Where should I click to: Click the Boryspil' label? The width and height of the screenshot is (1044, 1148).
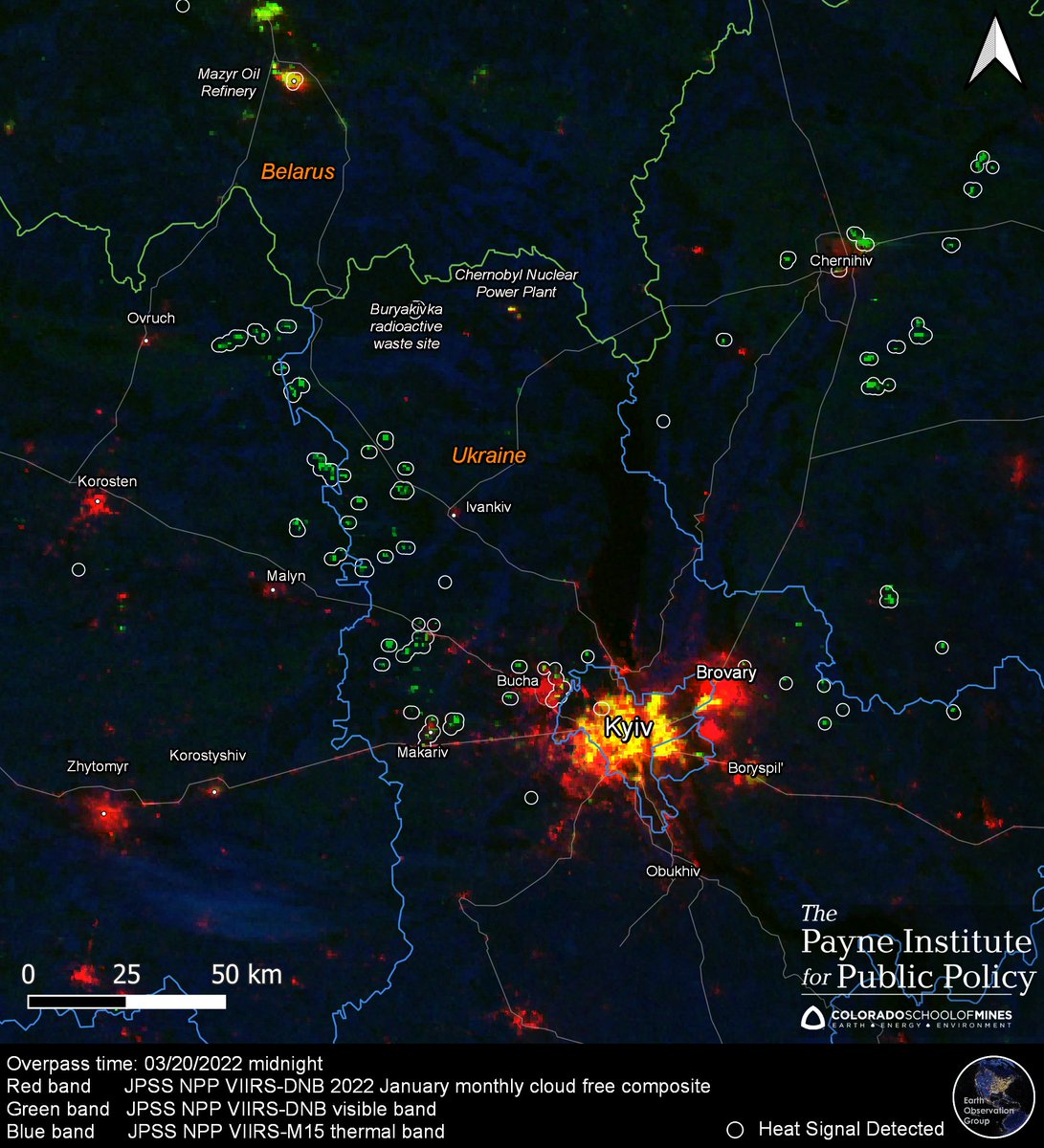(756, 768)
